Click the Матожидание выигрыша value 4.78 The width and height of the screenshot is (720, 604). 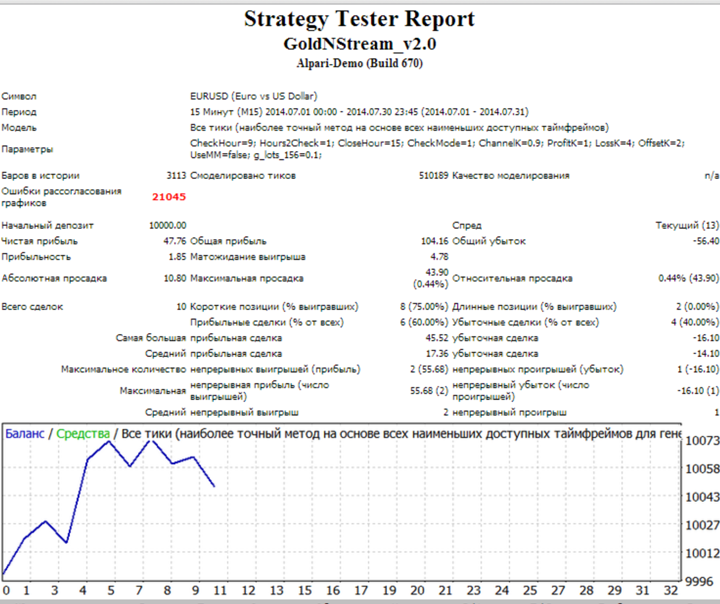pyautogui.click(x=438, y=257)
